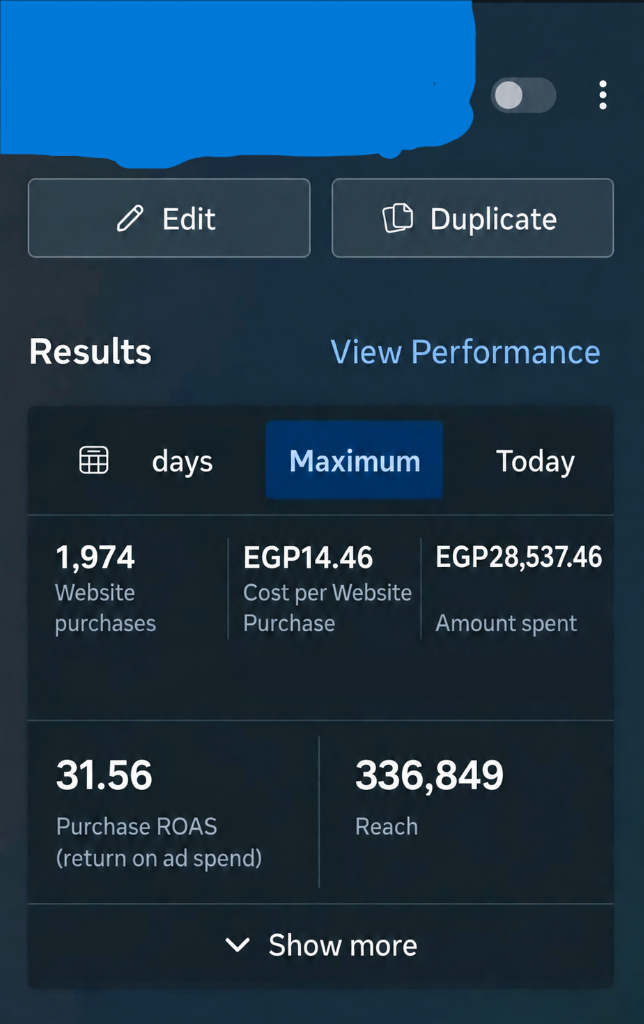Click the 31.56 Purchase ROAS value
644x1024 pixels.
click(x=105, y=775)
